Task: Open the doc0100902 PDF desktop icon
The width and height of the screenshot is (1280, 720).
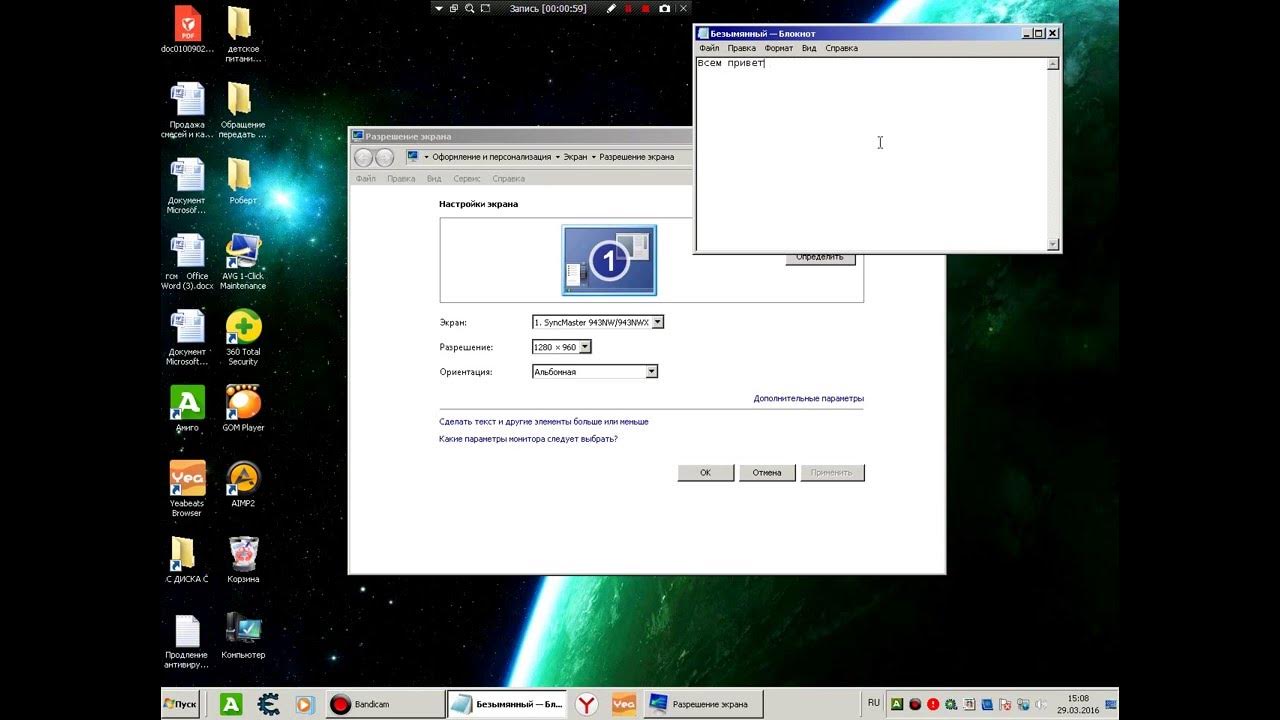Action: point(187,30)
